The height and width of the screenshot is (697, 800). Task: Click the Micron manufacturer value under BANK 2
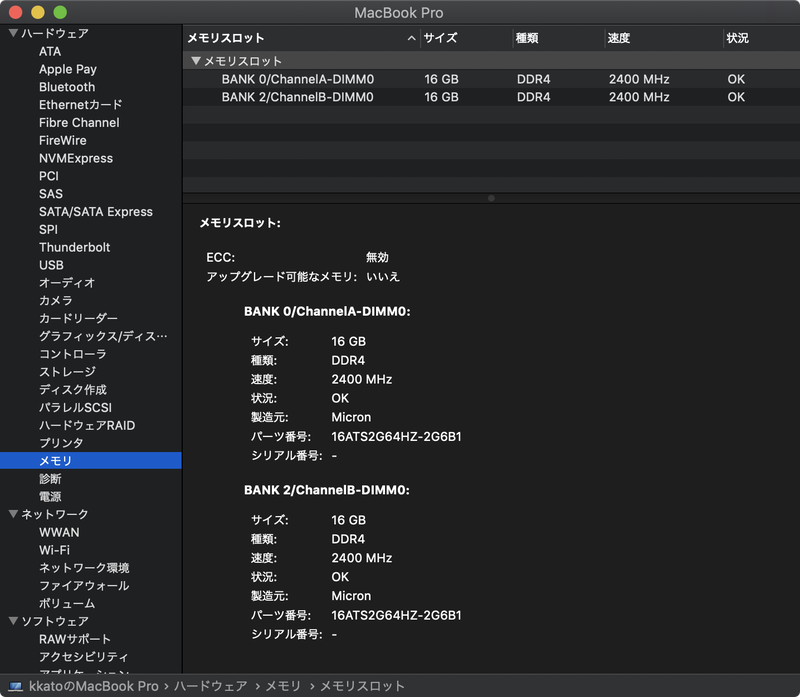point(352,595)
